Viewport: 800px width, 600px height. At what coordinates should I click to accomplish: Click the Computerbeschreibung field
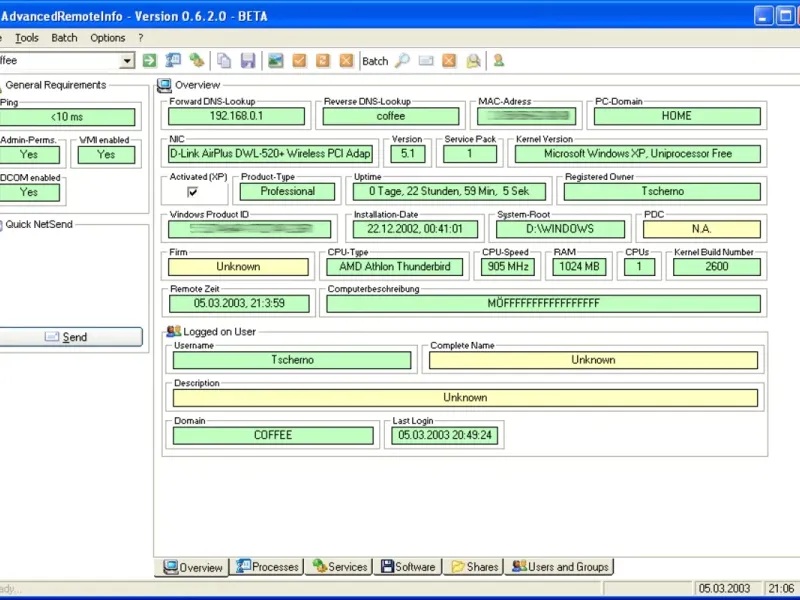coord(543,303)
